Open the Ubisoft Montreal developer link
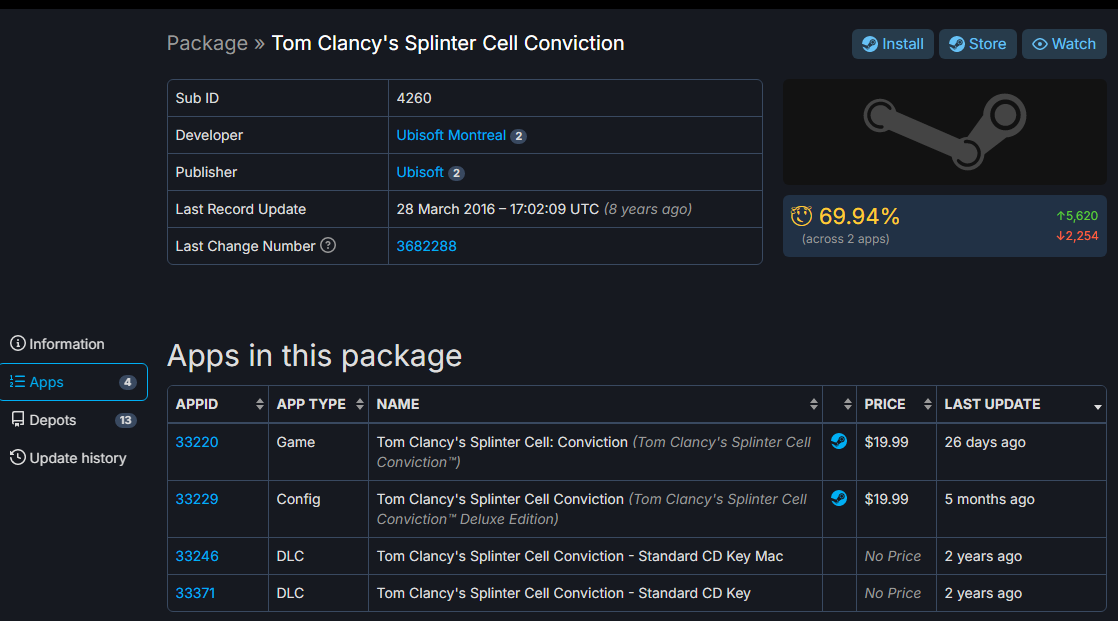The height and width of the screenshot is (621, 1118). point(451,135)
